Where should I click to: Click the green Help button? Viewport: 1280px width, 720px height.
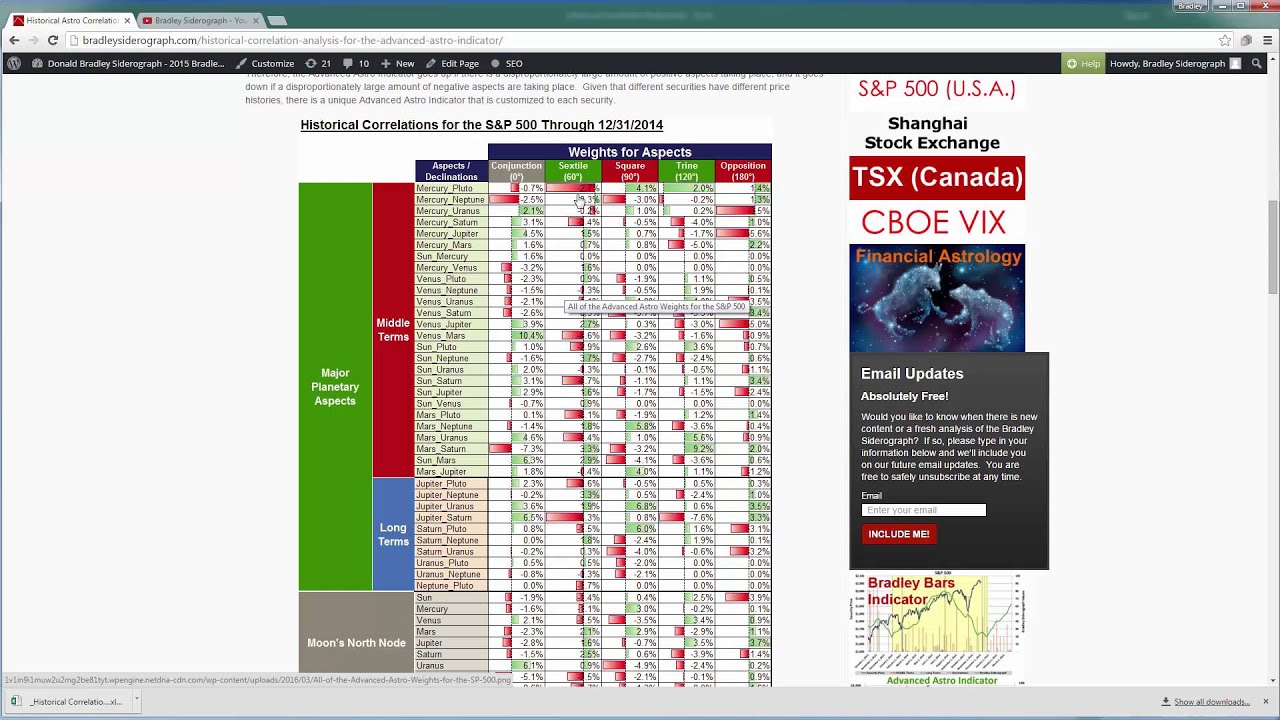coord(1083,63)
